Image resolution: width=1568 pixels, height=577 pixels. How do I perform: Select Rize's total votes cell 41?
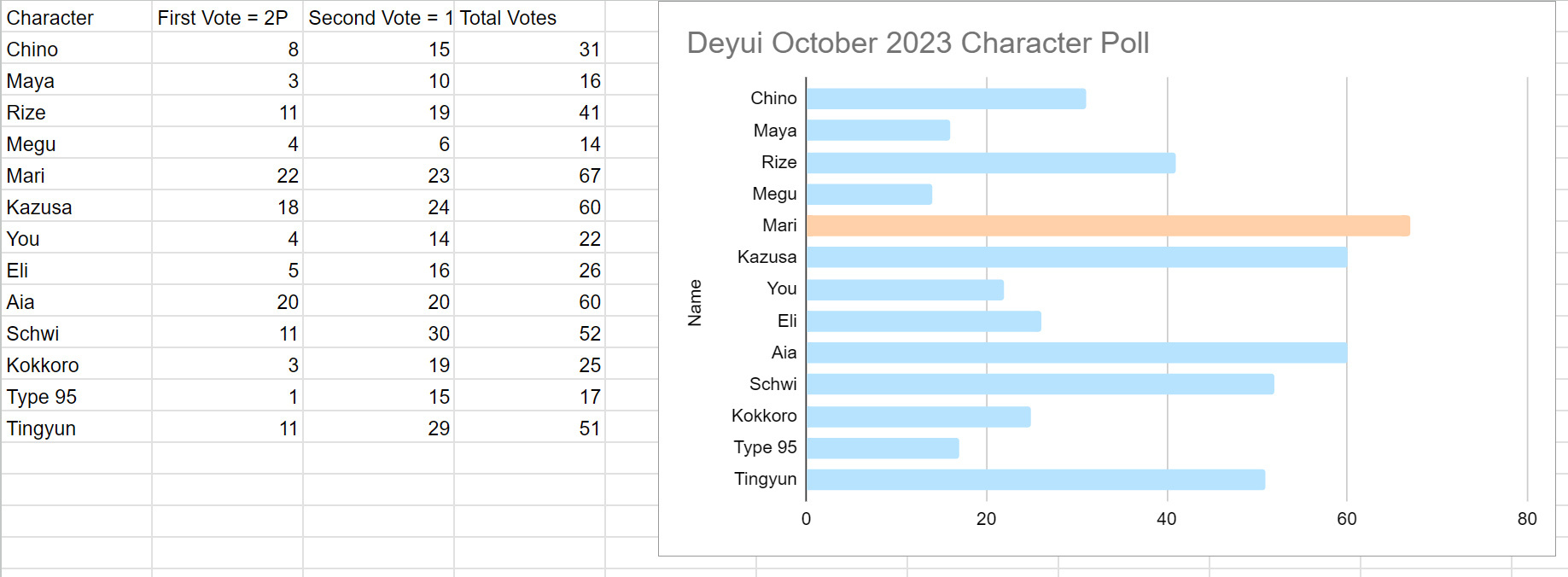click(x=529, y=112)
